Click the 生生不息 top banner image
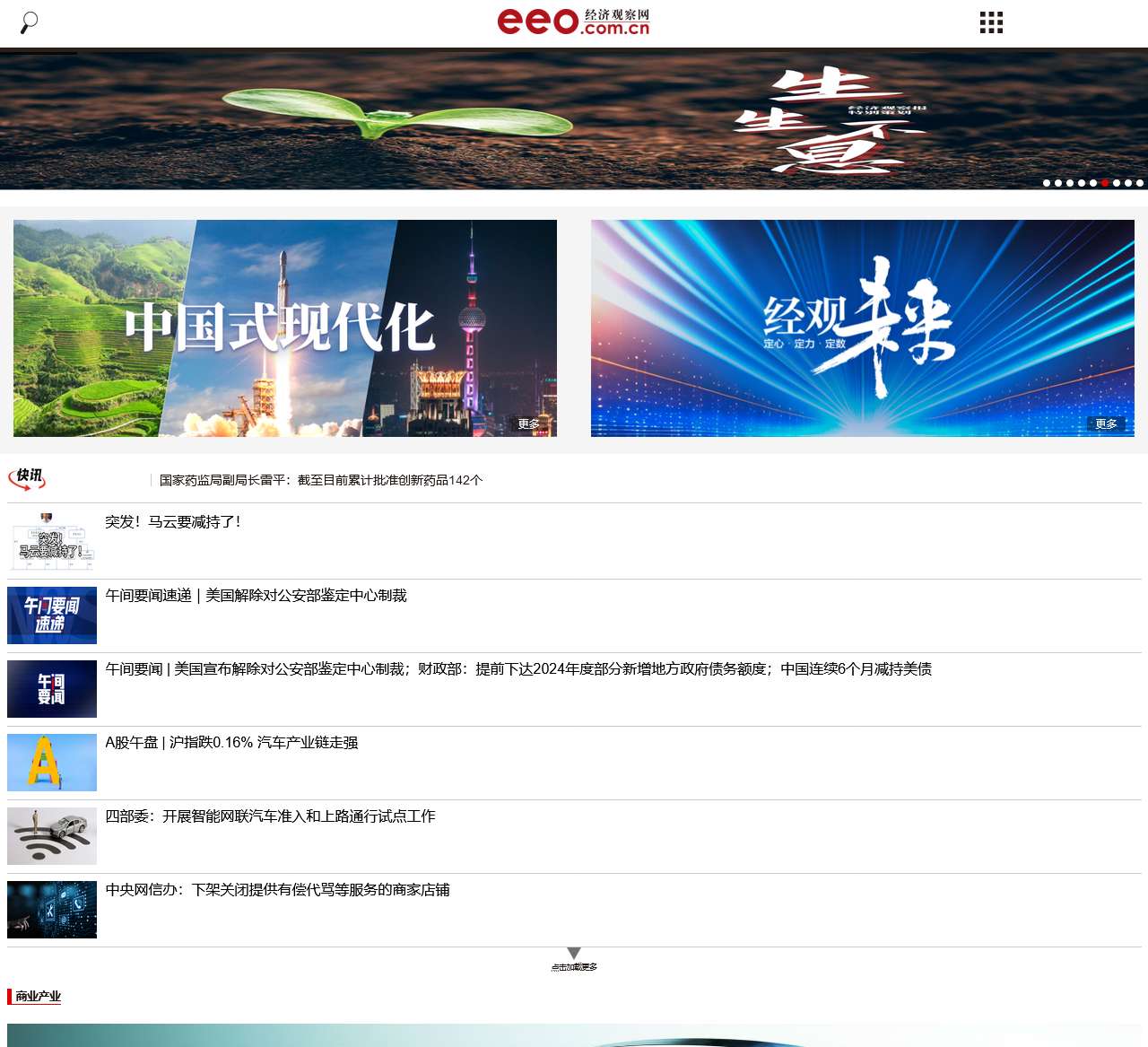 click(574, 119)
